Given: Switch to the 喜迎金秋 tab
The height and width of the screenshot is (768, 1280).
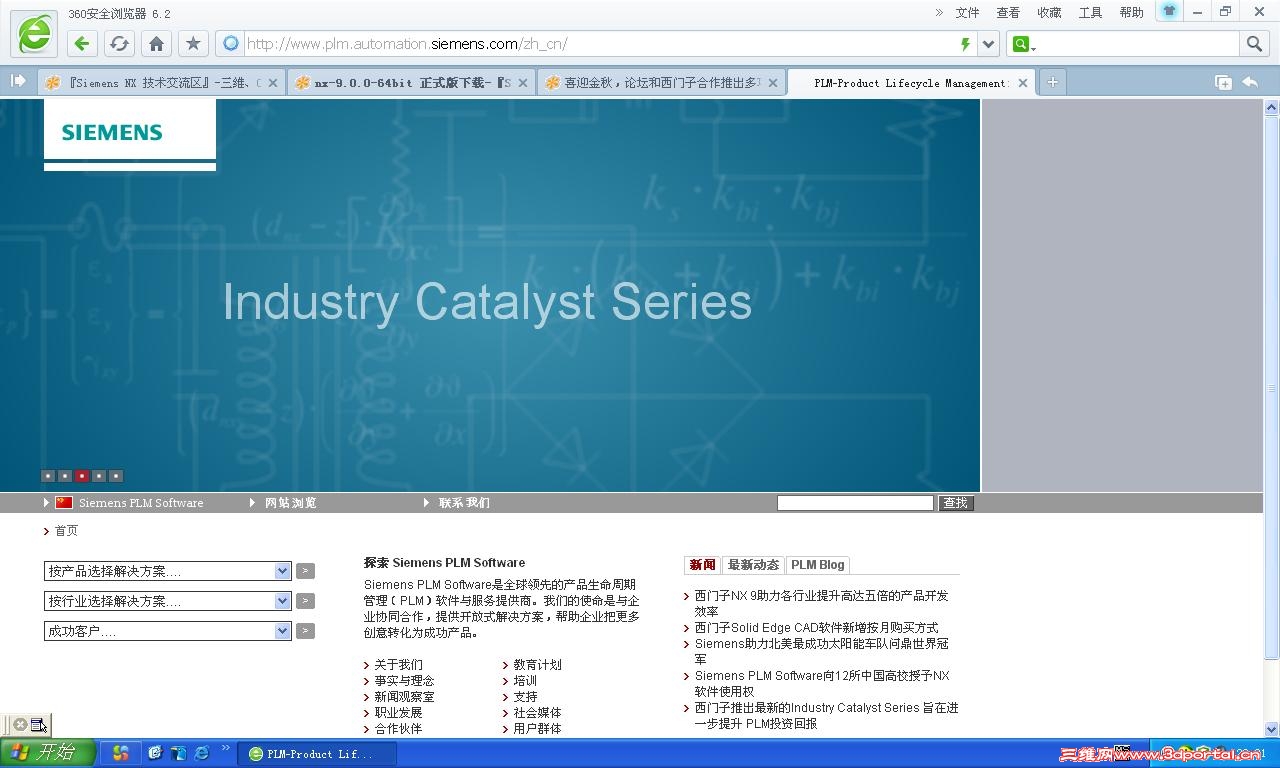Looking at the screenshot, I should coord(661,83).
